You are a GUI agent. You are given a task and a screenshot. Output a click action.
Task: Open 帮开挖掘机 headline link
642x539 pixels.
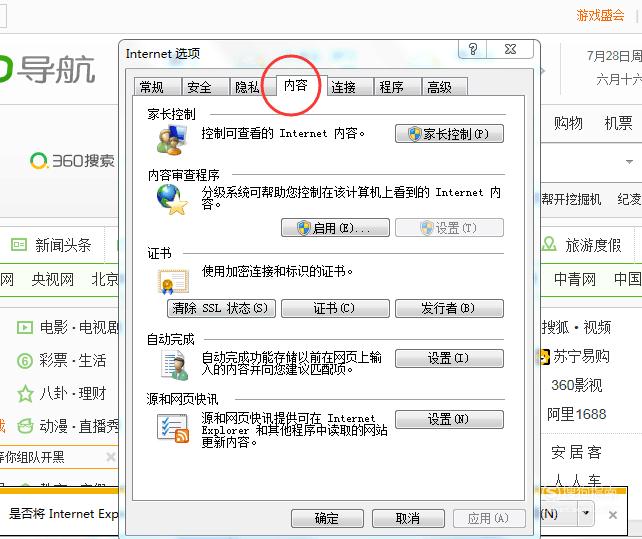(571, 199)
